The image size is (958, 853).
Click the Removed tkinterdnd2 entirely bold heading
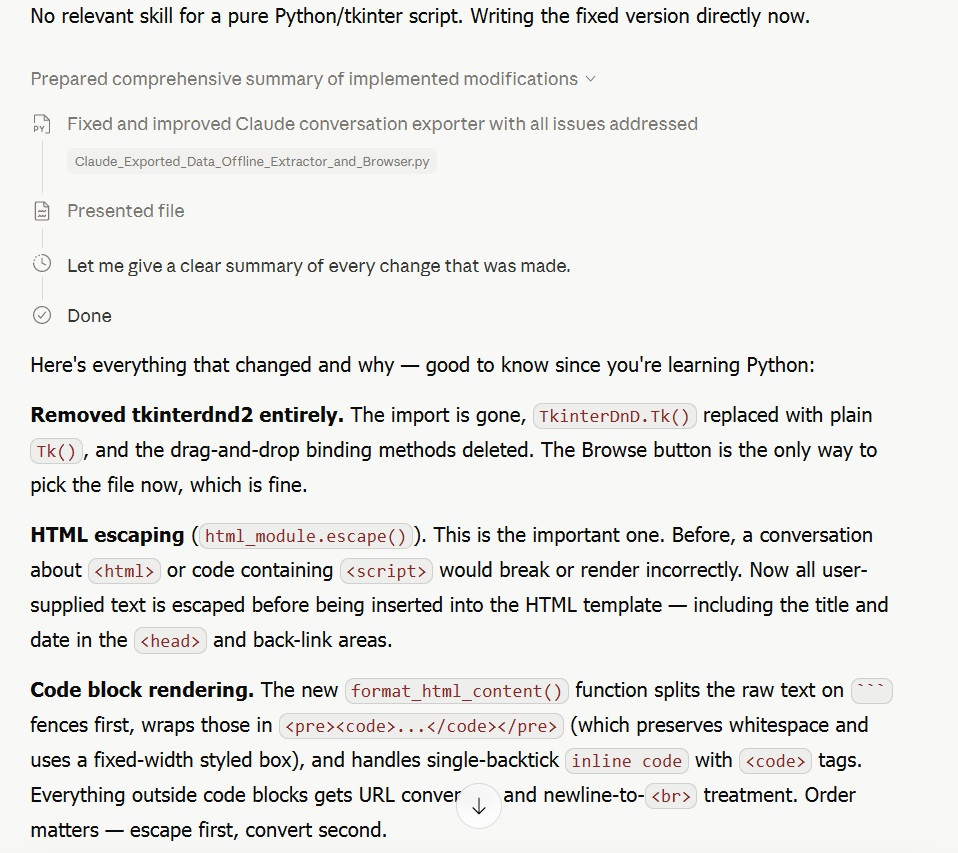click(x=187, y=415)
